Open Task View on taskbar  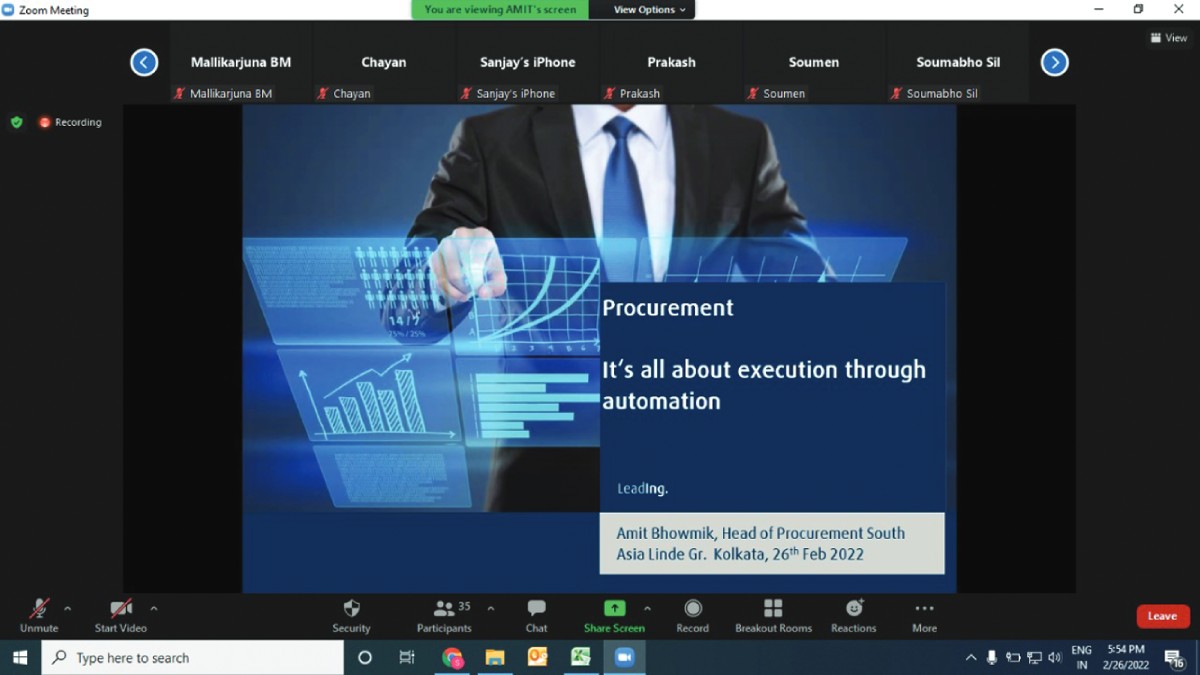pyautogui.click(x=407, y=657)
